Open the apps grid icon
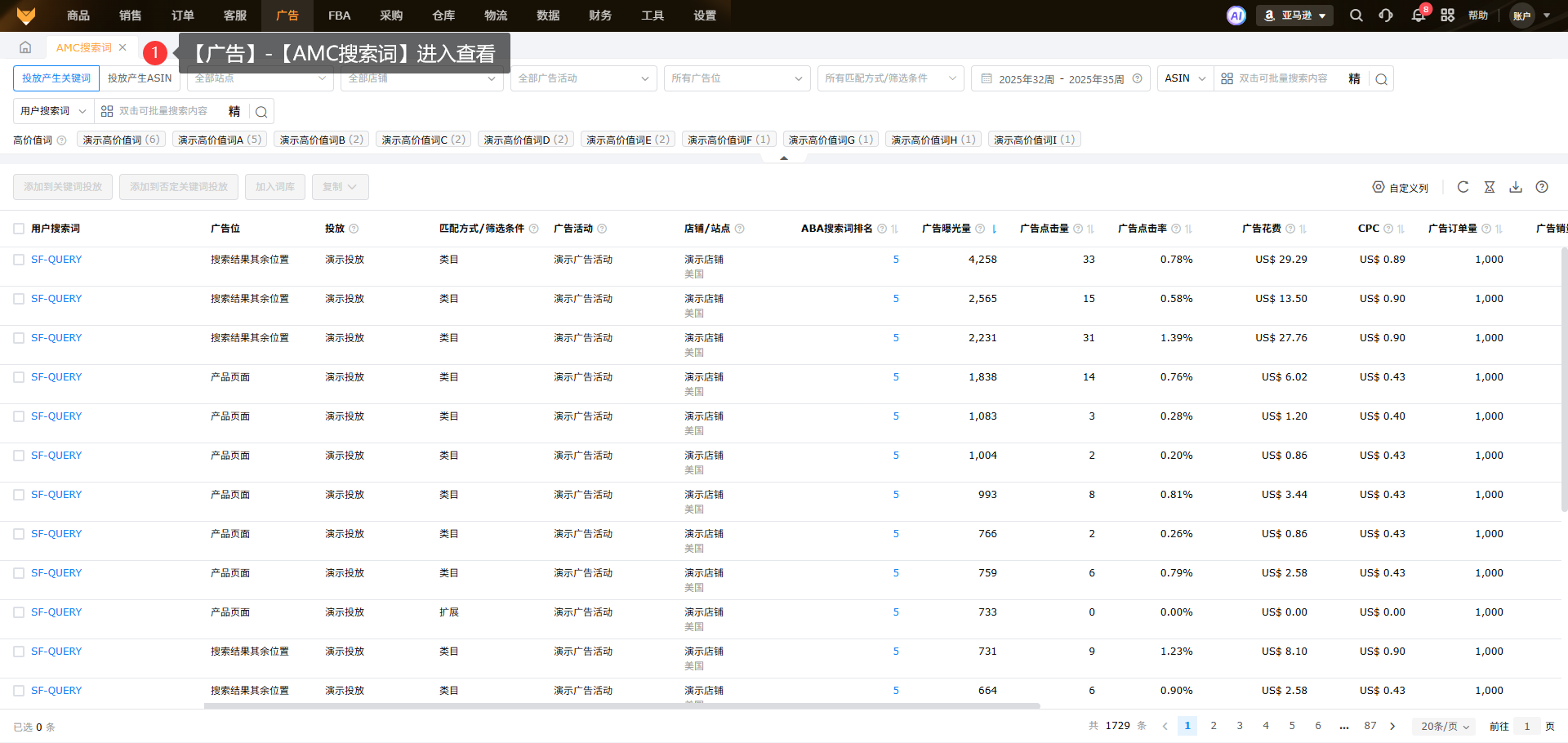Image resolution: width=1568 pixels, height=743 pixels. coord(1447,16)
